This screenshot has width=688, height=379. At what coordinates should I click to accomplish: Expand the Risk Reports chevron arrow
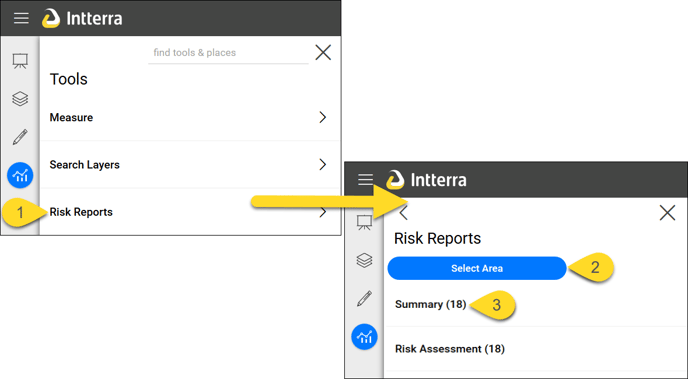click(x=323, y=212)
